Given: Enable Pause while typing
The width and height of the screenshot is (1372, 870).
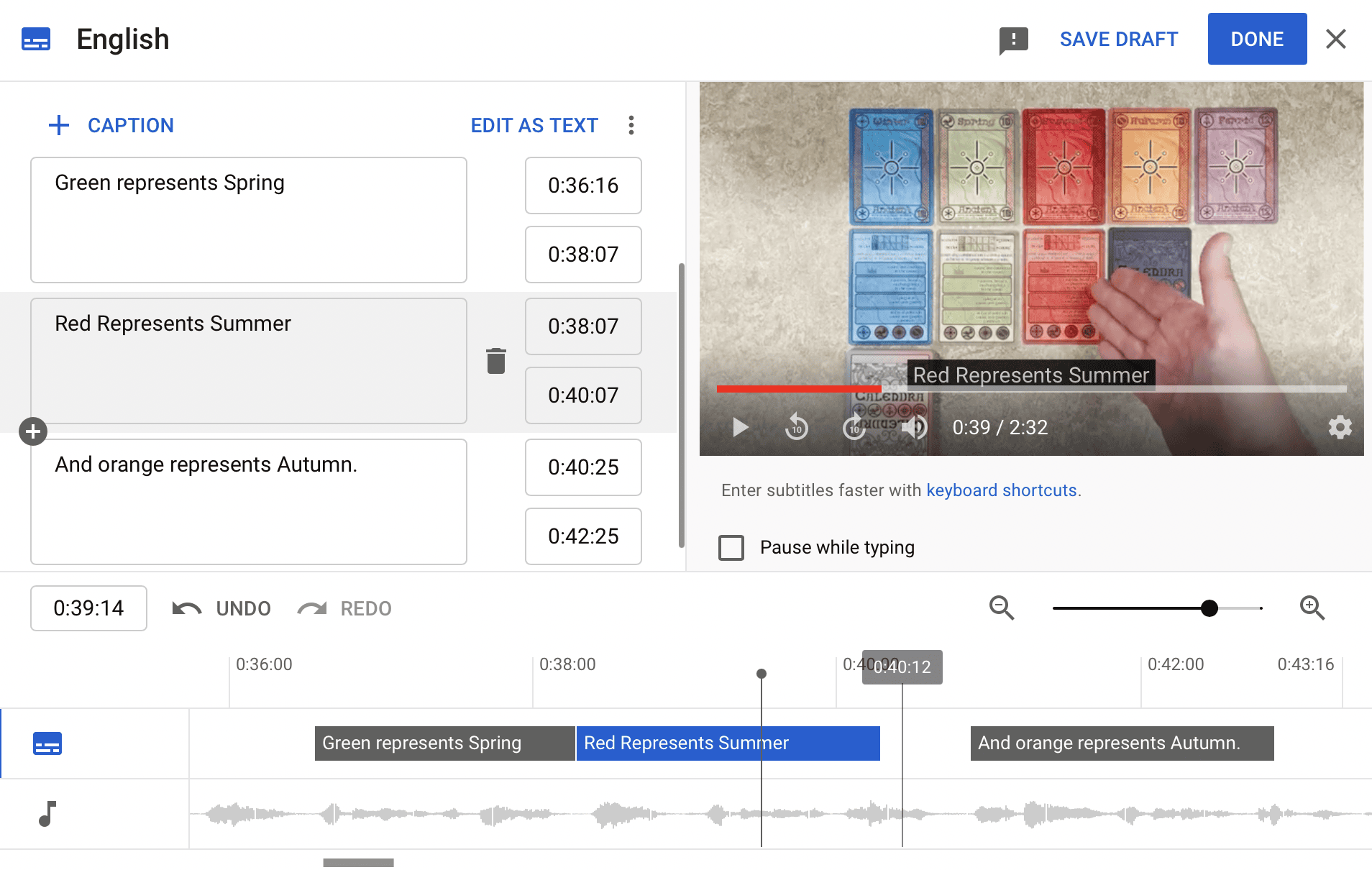Looking at the screenshot, I should click(x=731, y=548).
